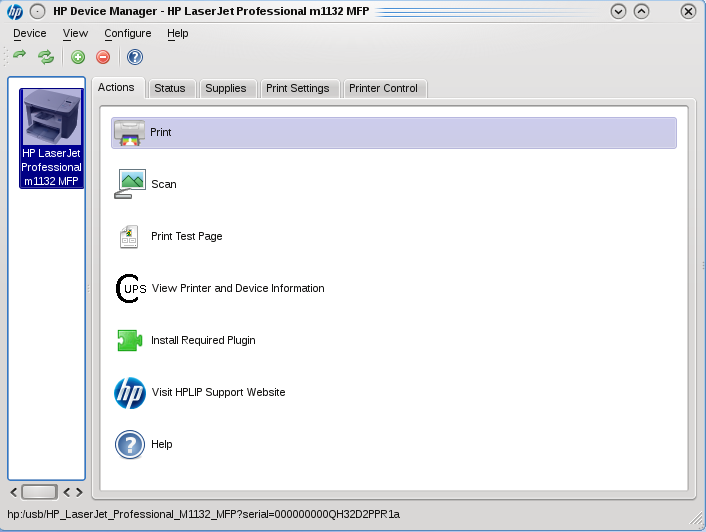Click the Print action printer icon
This screenshot has width=706, height=532.
[x=129, y=133]
